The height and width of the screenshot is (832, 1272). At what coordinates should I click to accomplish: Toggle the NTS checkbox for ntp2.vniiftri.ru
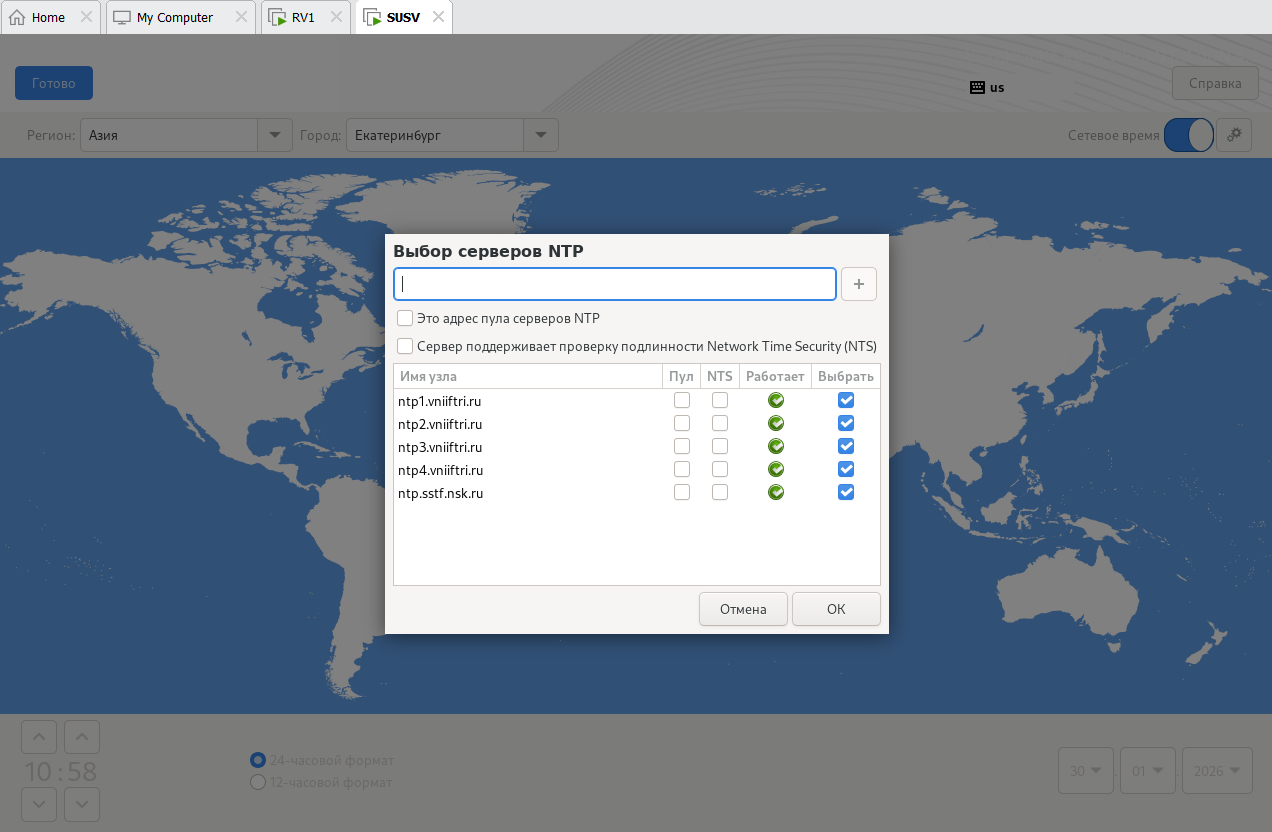click(x=720, y=424)
